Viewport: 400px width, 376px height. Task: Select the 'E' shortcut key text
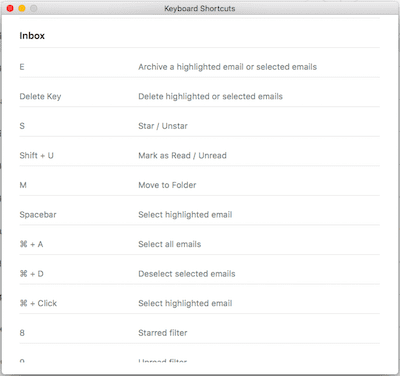click(22, 67)
